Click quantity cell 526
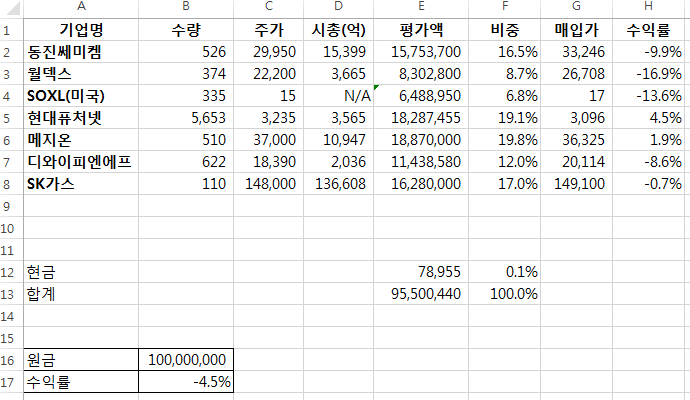The image size is (690, 400). coord(186,52)
